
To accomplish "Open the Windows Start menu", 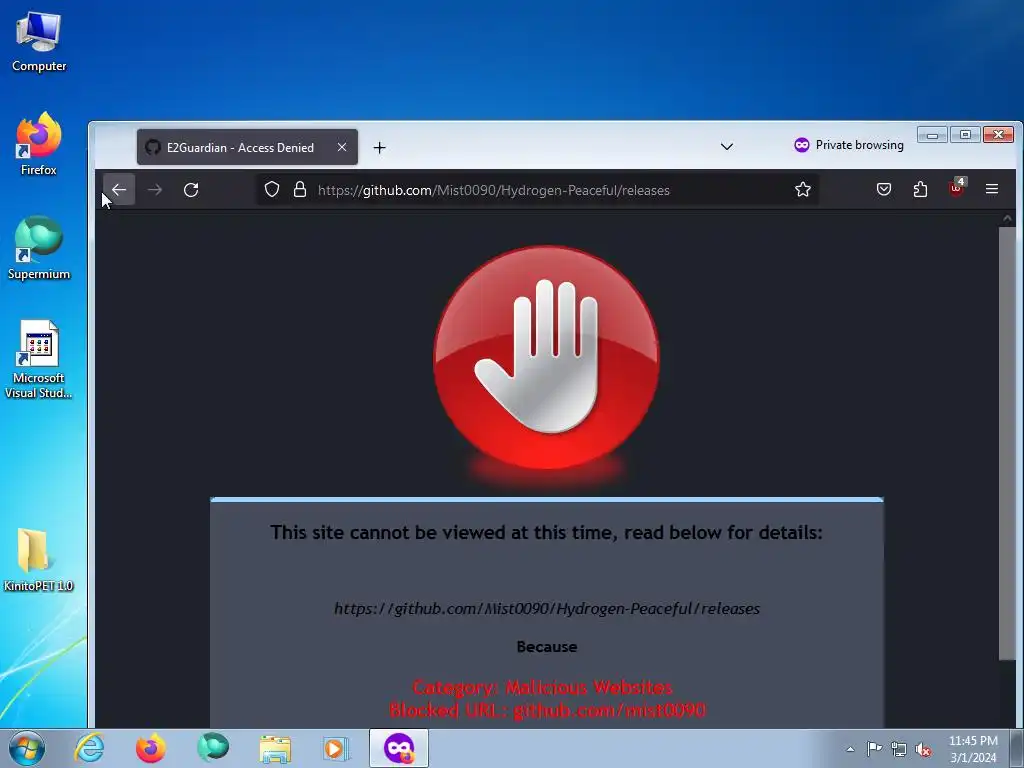I will [x=26, y=748].
